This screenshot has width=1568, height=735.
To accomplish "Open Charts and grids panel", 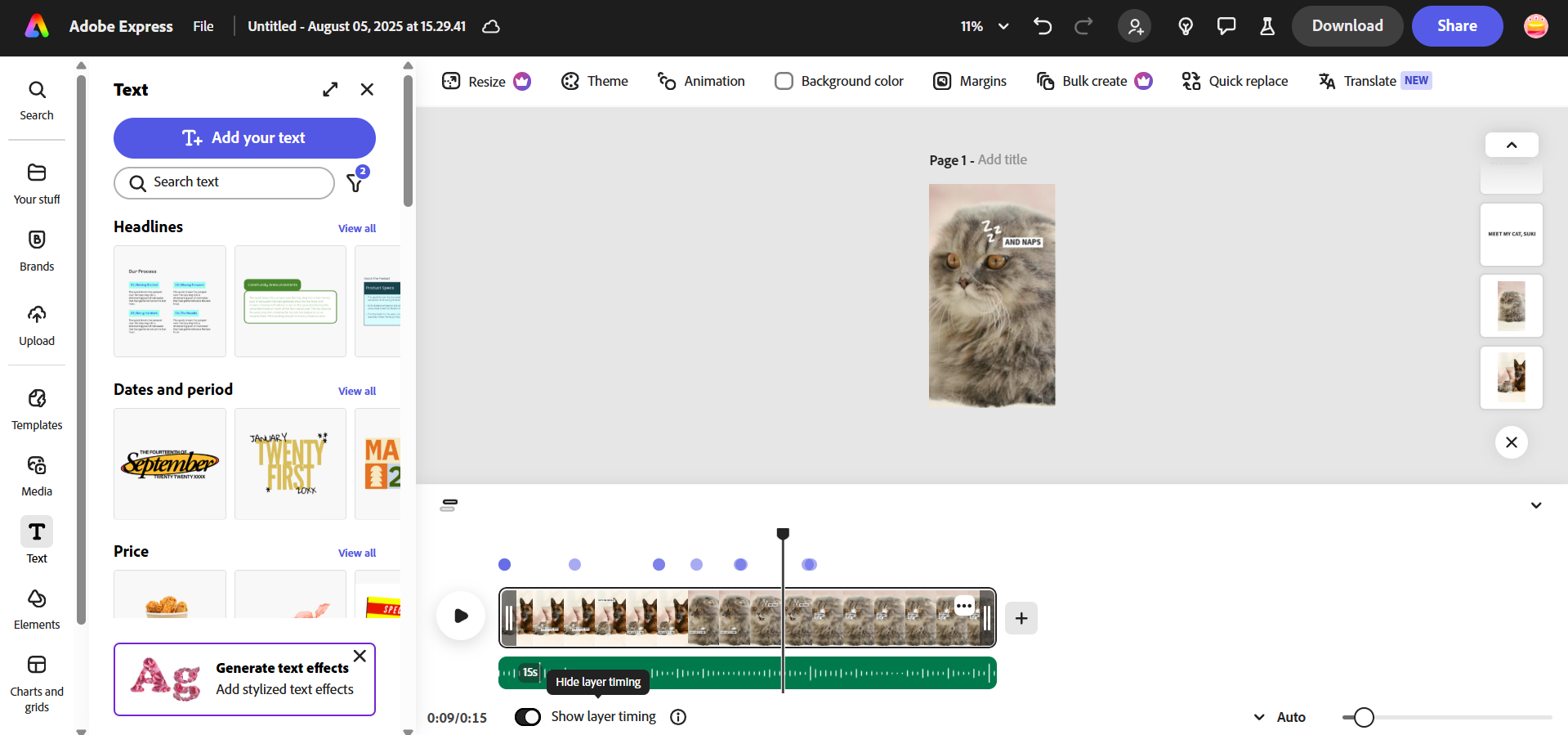I will click(37, 683).
